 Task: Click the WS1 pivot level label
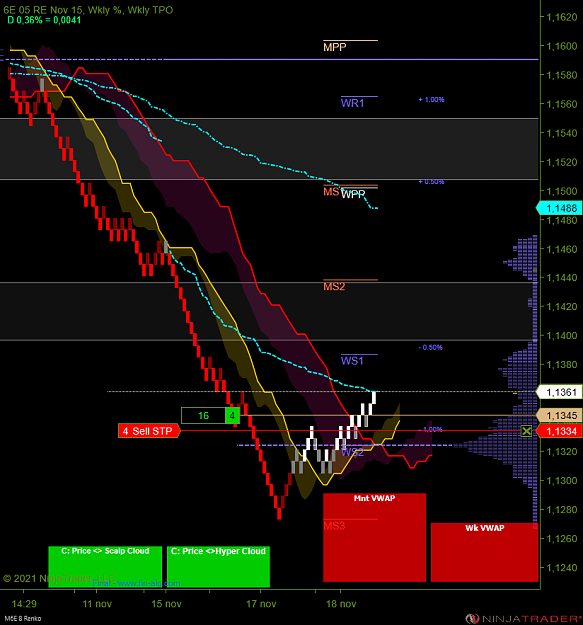(x=352, y=361)
